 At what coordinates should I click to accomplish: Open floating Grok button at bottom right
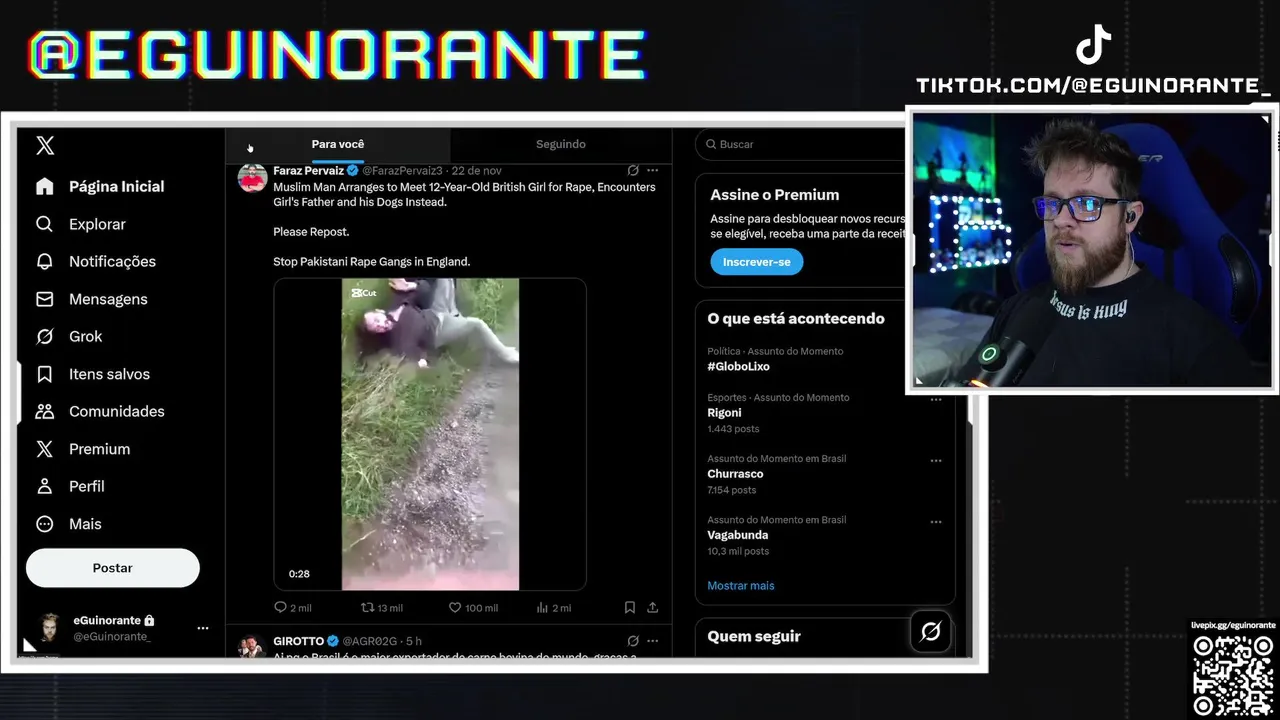click(930, 632)
